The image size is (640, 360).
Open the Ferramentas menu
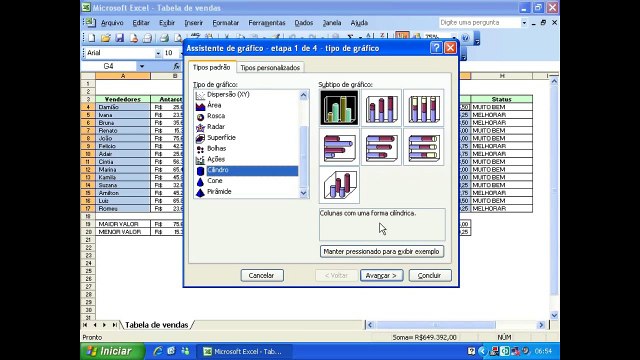[x=267, y=23]
